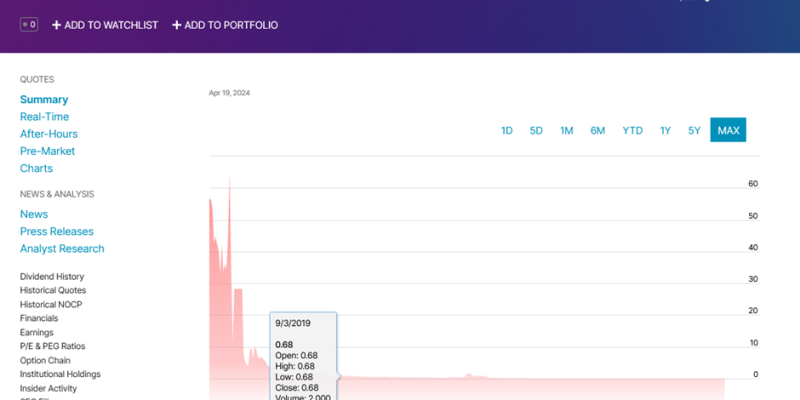View Analyst Research page
The image size is (800, 400).
(62, 248)
